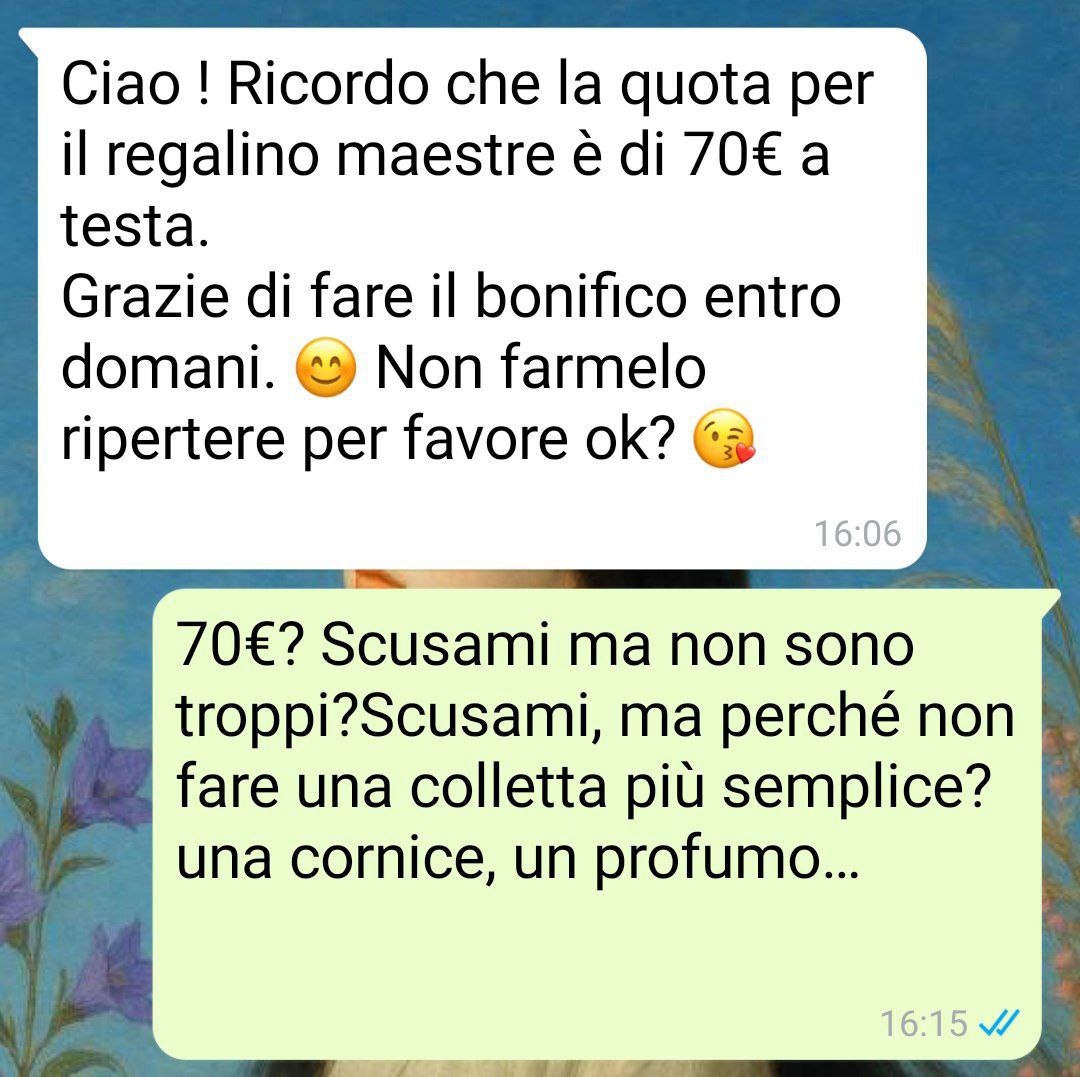The image size is (1080, 1077).
Task: Click the word 'Ciao' in the white message
Action: tap(121, 84)
